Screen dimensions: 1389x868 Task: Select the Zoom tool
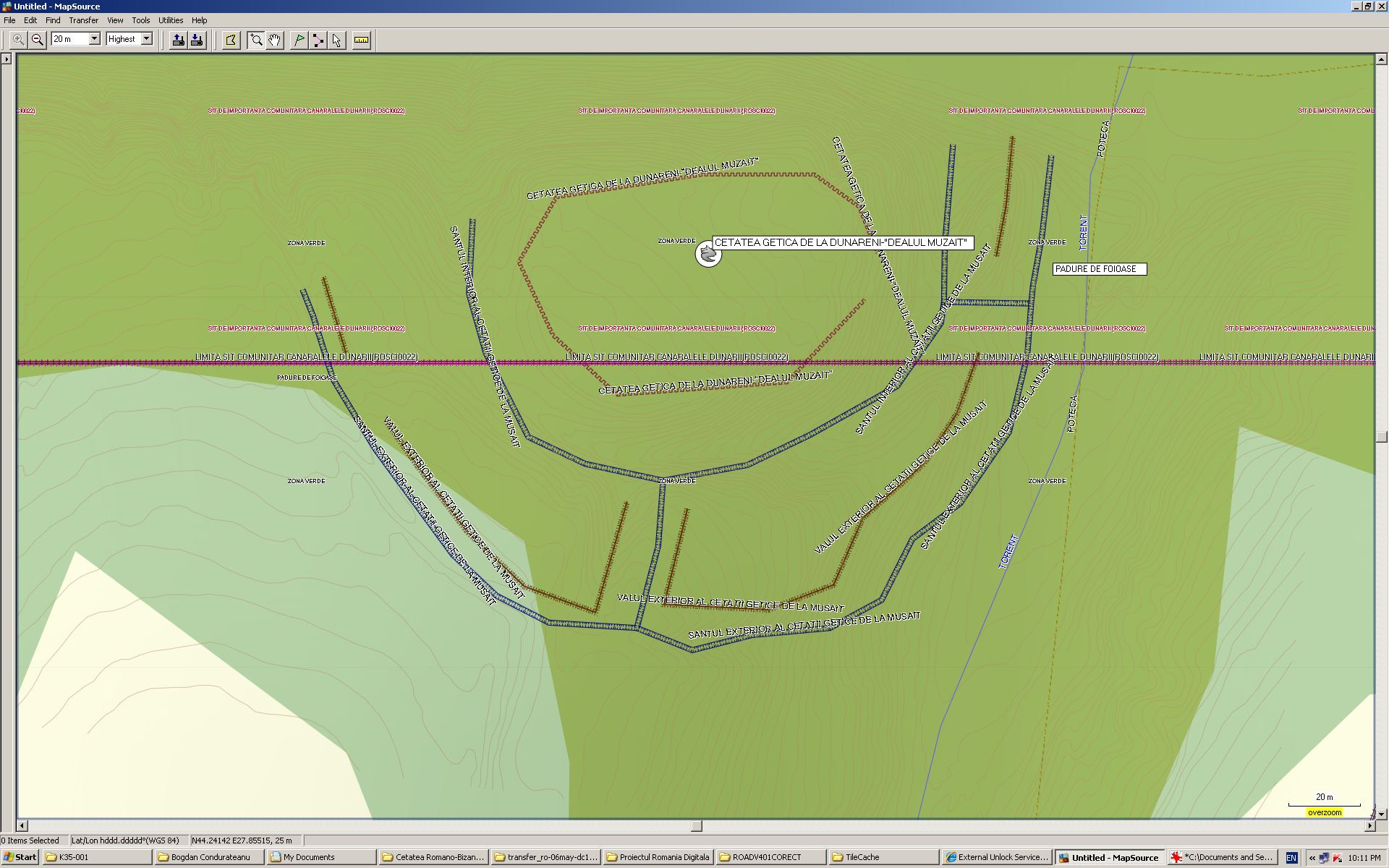(x=256, y=40)
